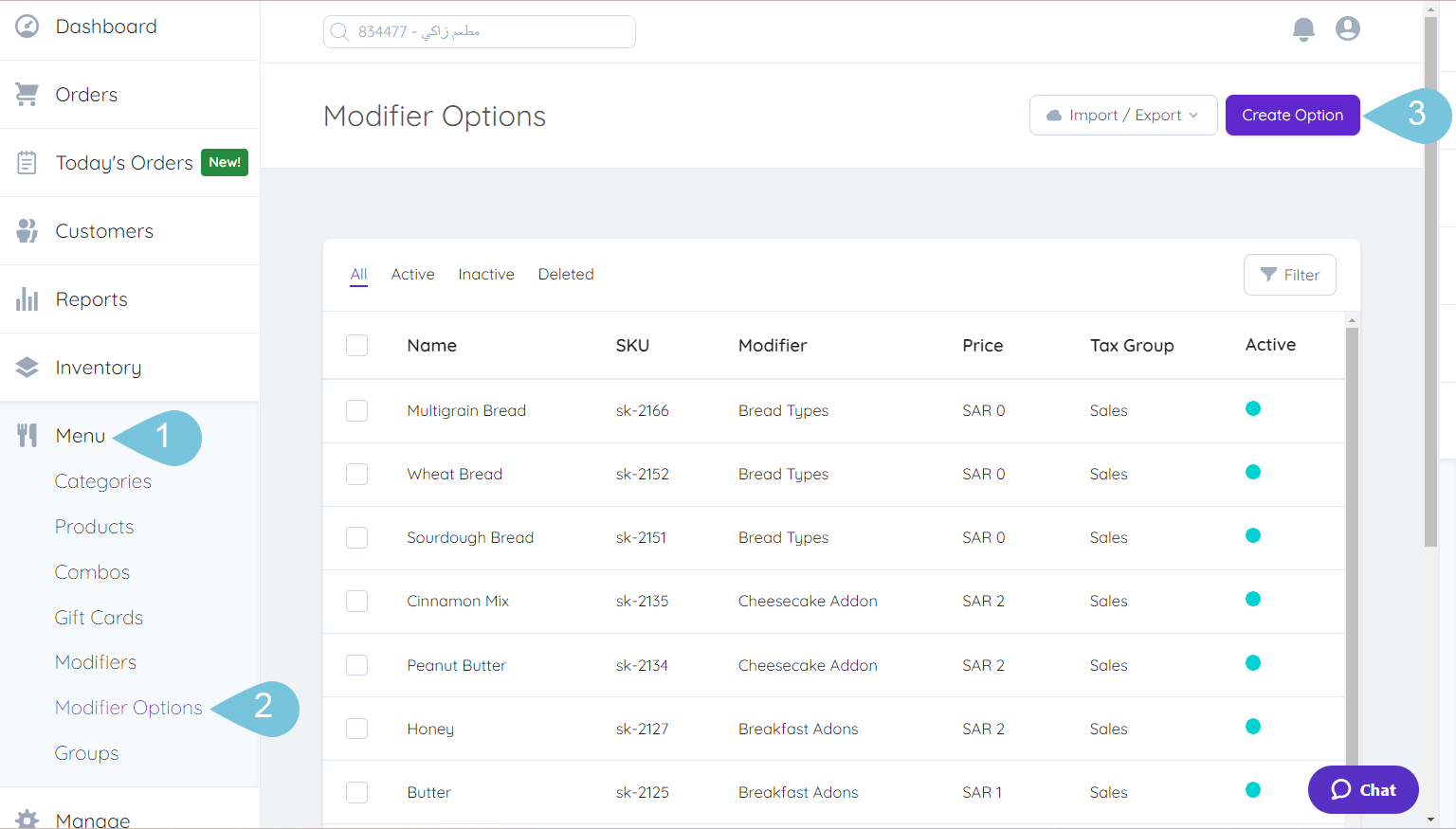Check the Multigrain Bread row checkbox
The image size is (1456, 829).
(356, 410)
